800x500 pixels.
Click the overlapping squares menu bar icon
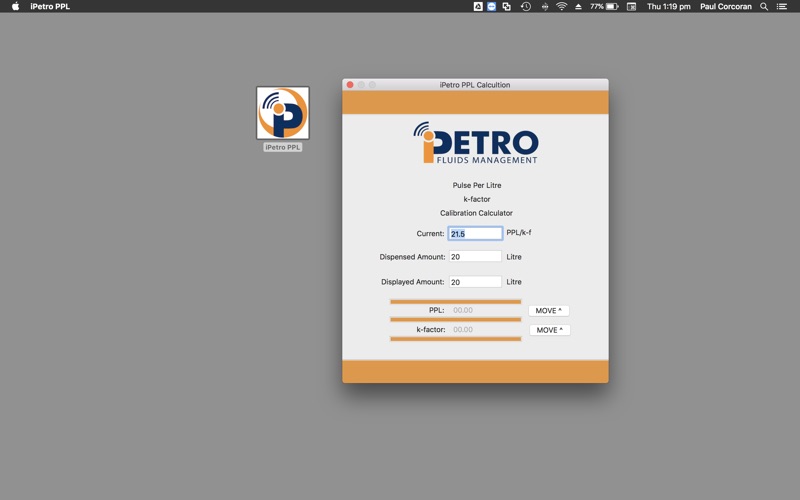[x=507, y=7]
